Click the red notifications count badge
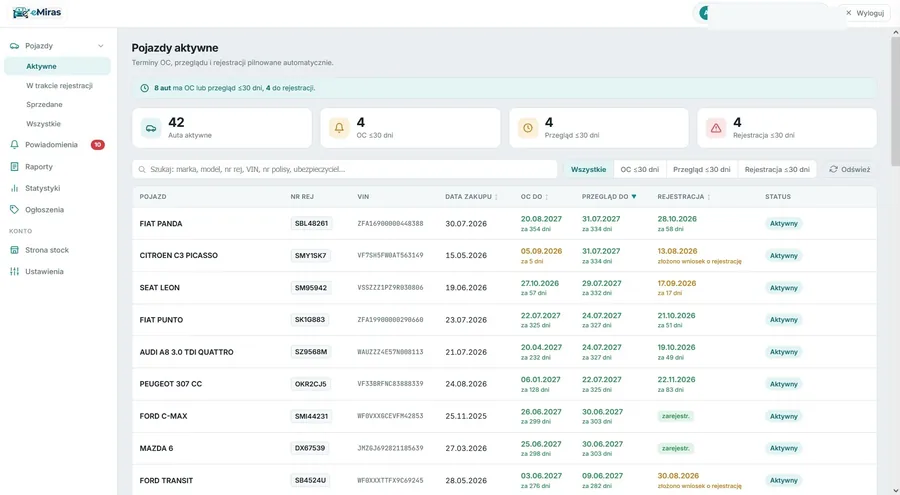The width and height of the screenshot is (900, 495). (98, 145)
